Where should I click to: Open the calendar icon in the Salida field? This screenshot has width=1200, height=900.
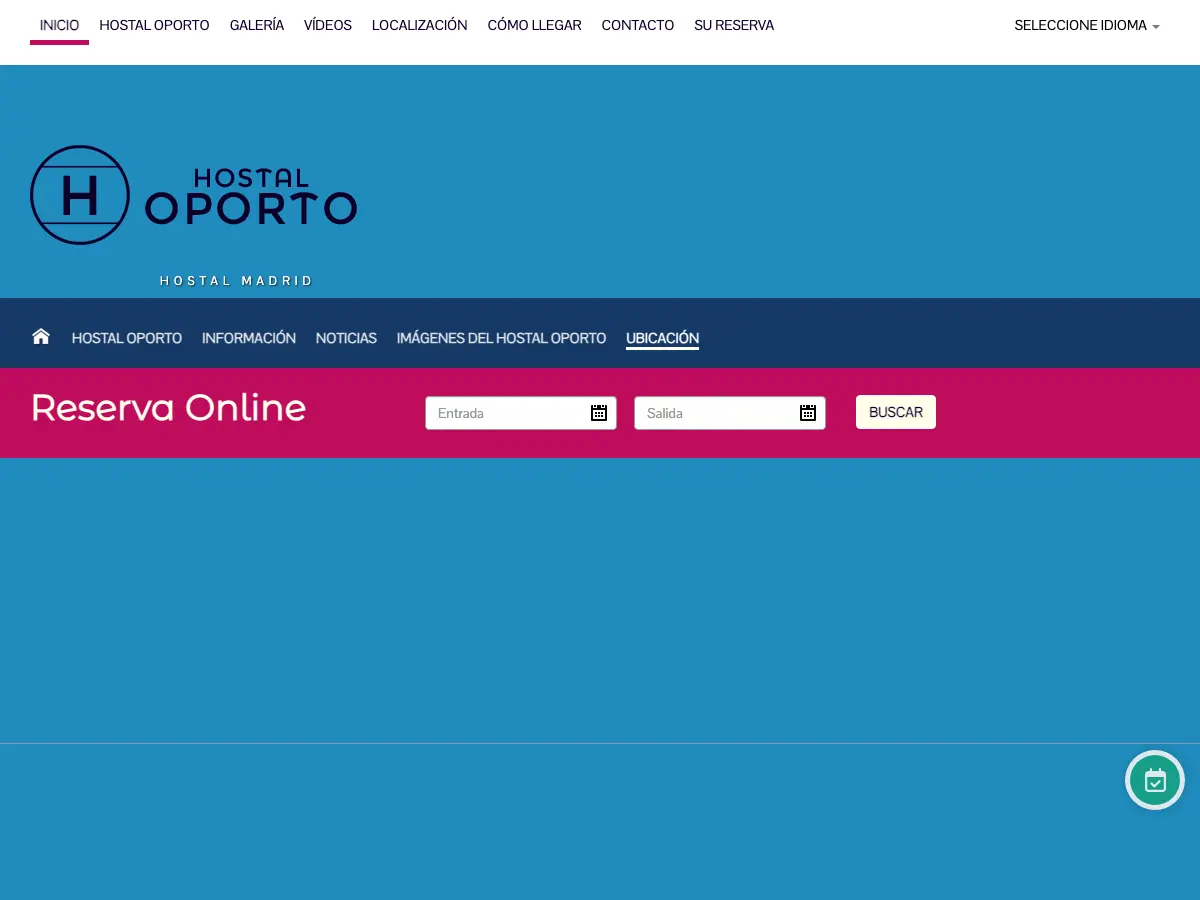click(x=808, y=413)
